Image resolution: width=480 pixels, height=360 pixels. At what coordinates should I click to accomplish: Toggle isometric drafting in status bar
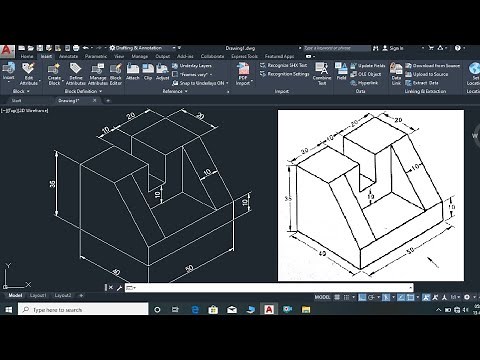[386, 297]
